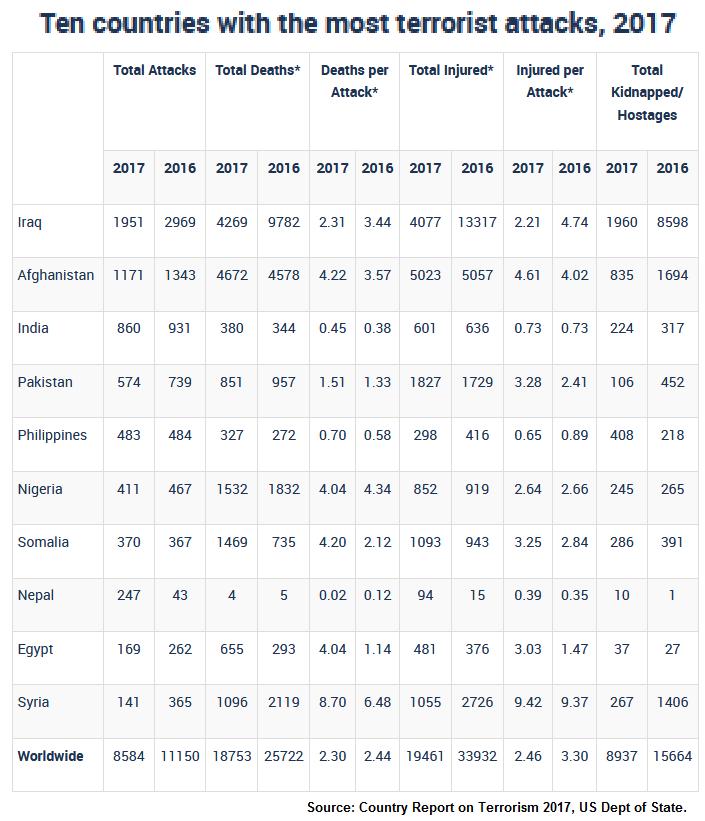This screenshot has height=821, width=705.
Task: Select Syria's 2017 deaths per attack 8.70
Action: [x=333, y=702]
